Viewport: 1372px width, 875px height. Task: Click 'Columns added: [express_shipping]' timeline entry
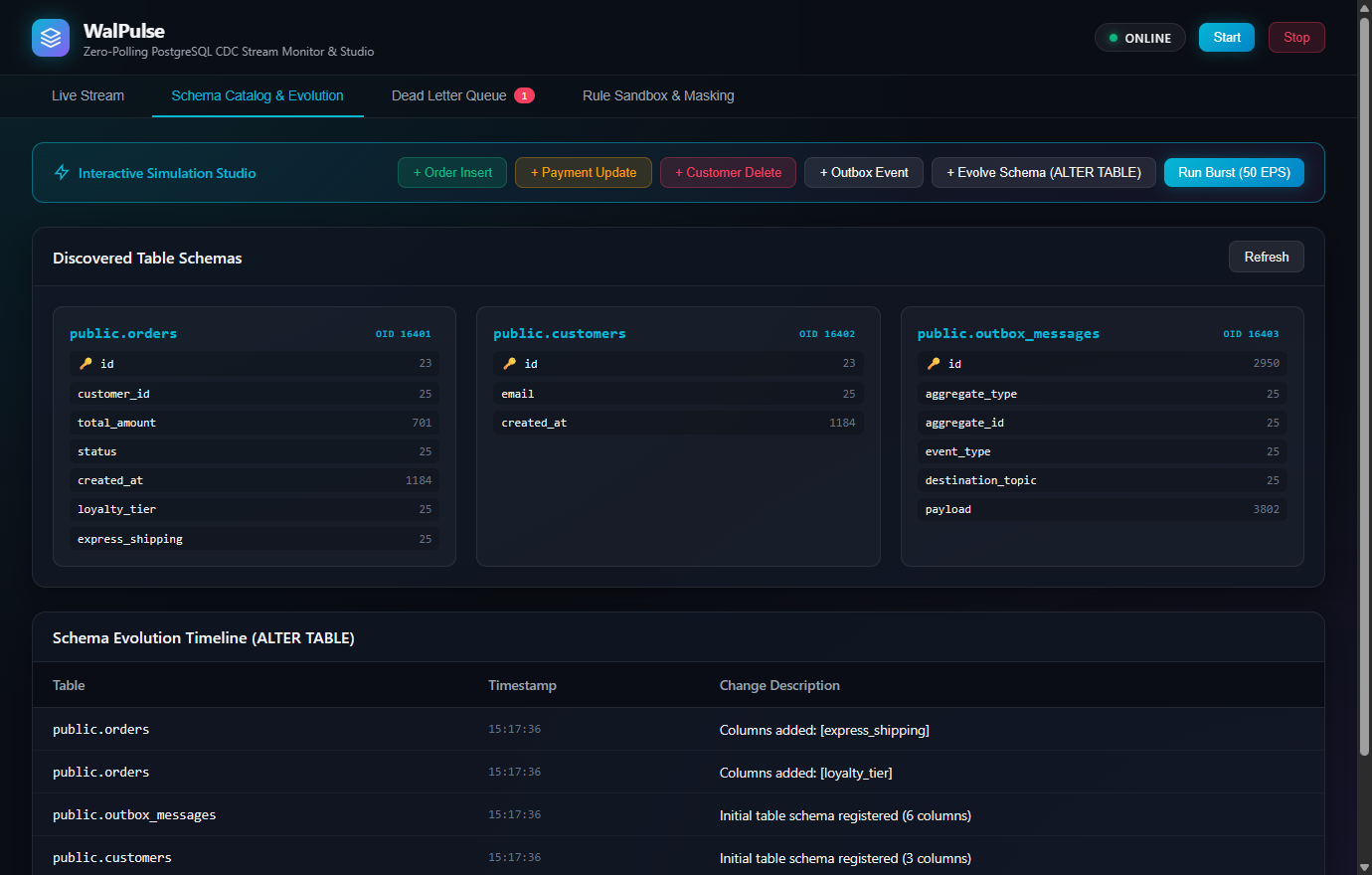[824, 730]
